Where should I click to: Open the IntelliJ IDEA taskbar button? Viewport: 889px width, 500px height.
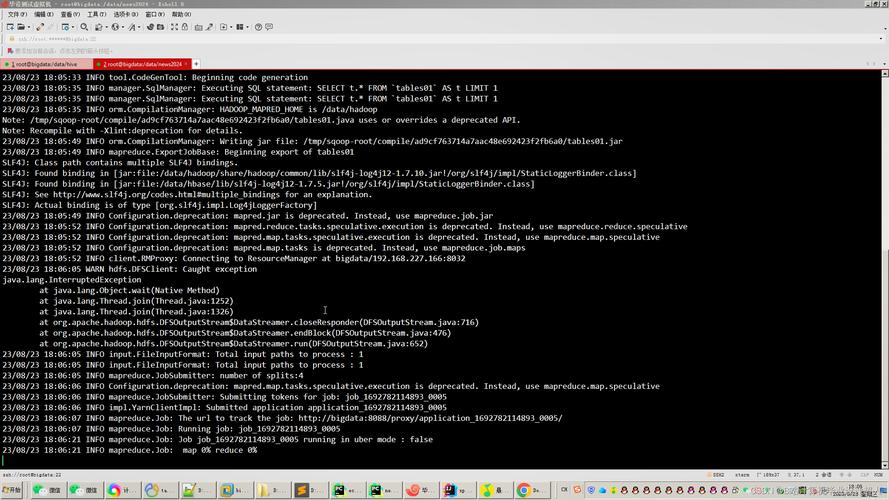pos(458,490)
